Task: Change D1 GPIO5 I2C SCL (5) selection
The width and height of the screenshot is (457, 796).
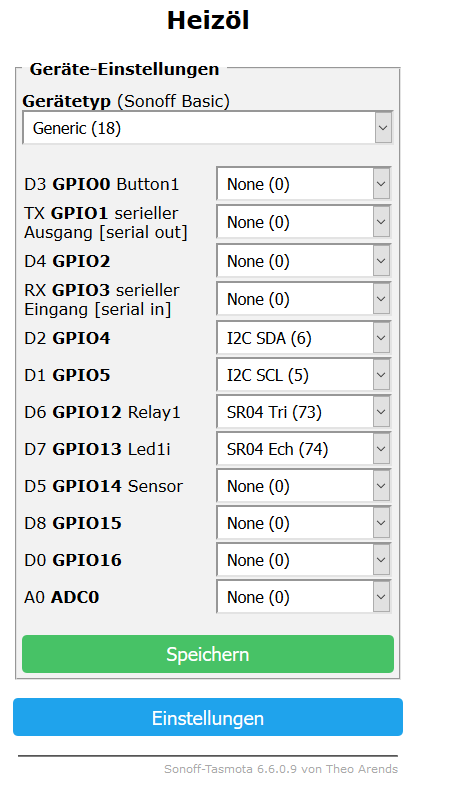Action: click(303, 375)
